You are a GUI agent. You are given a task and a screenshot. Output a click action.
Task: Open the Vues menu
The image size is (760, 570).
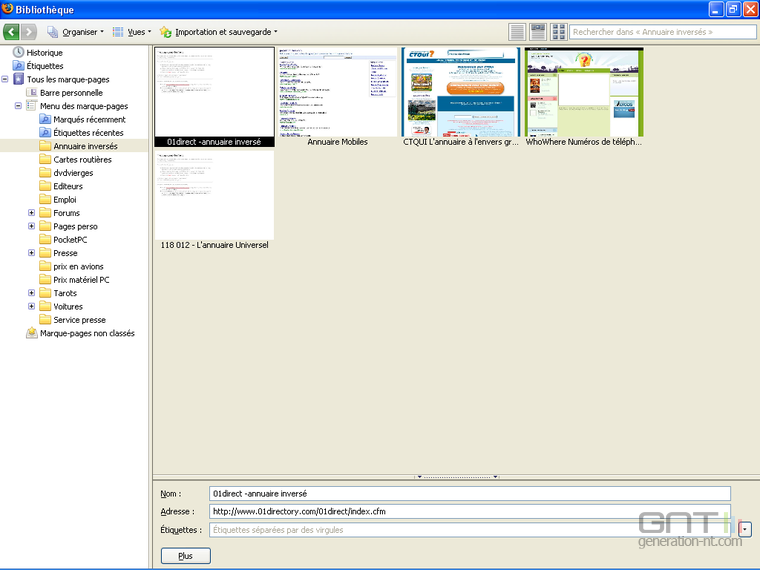pos(132,32)
